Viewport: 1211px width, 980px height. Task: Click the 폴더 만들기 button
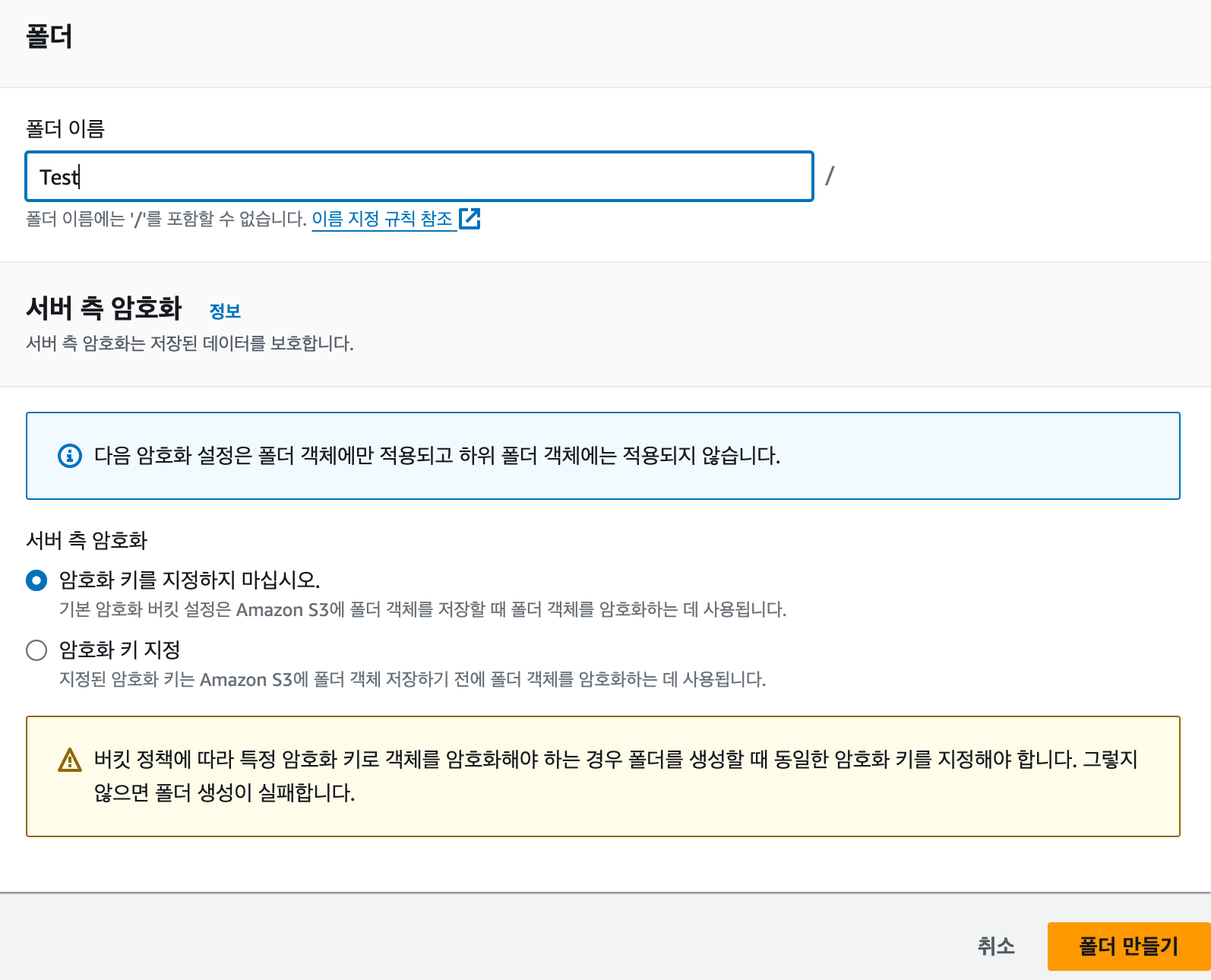pos(1129,946)
